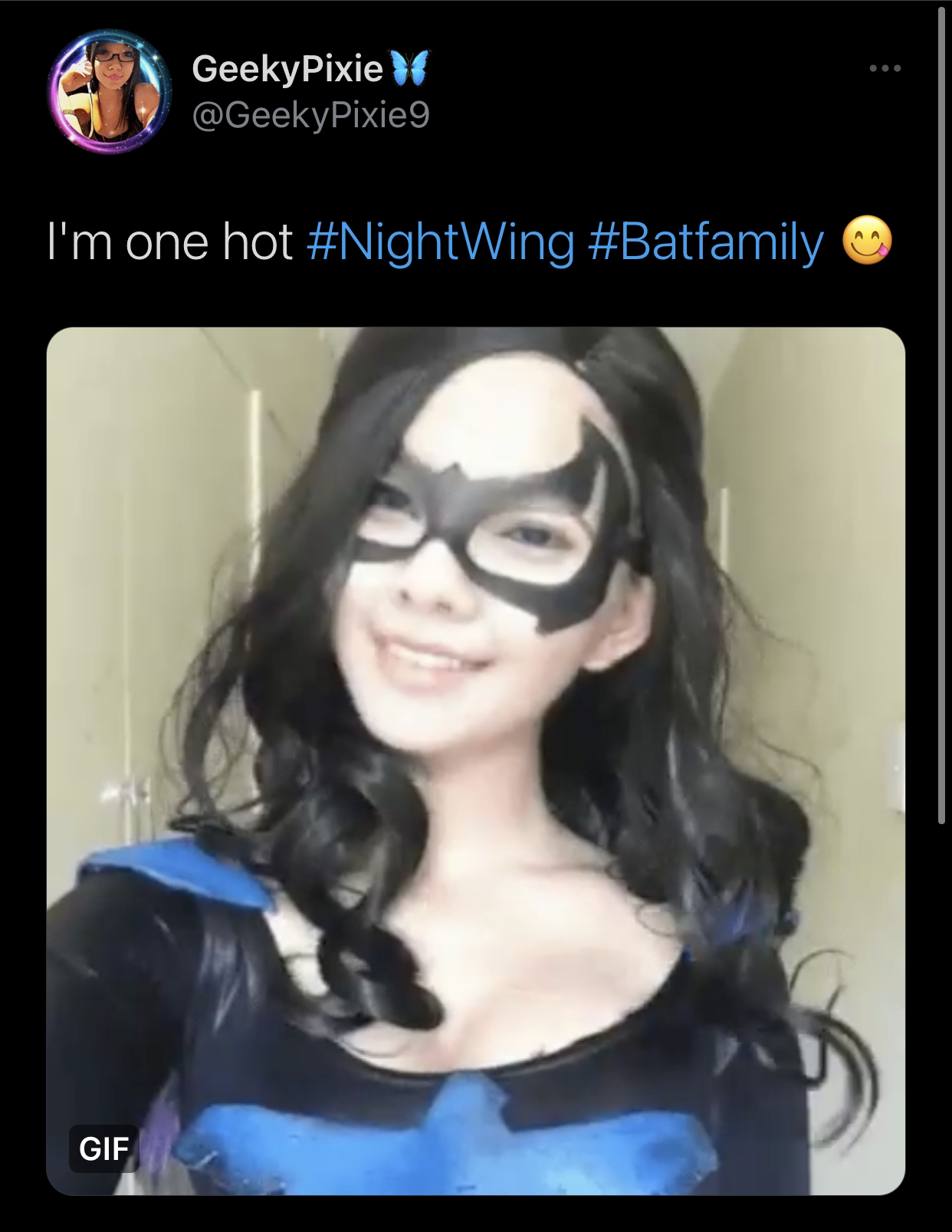Click the vertical scrollbar thumb

coord(941,414)
